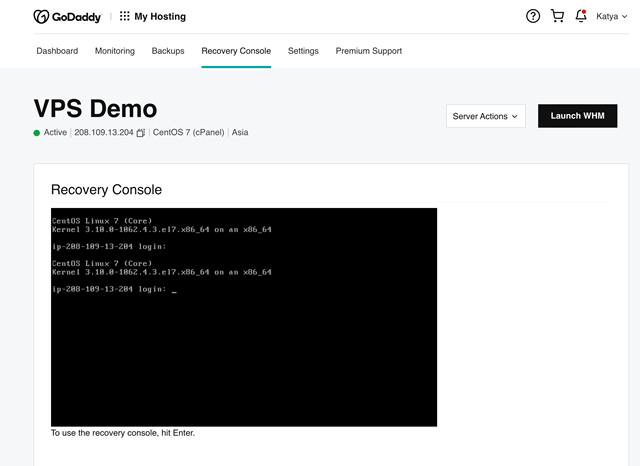The width and height of the screenshot is (640, 466).
Task: Click the Recovery Console section heading
Action: coord(107,190)
